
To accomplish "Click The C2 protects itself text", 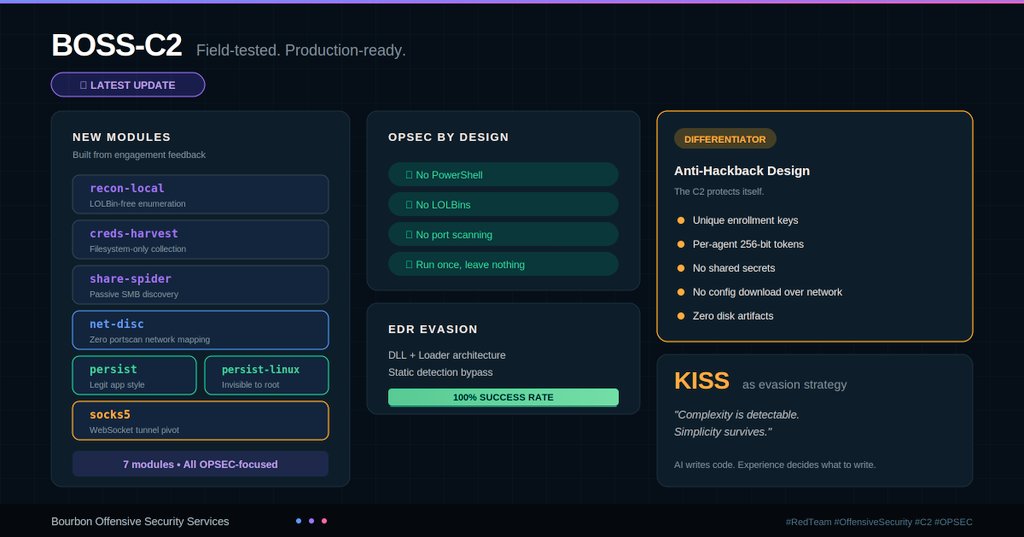I will (x=719, y=191).
